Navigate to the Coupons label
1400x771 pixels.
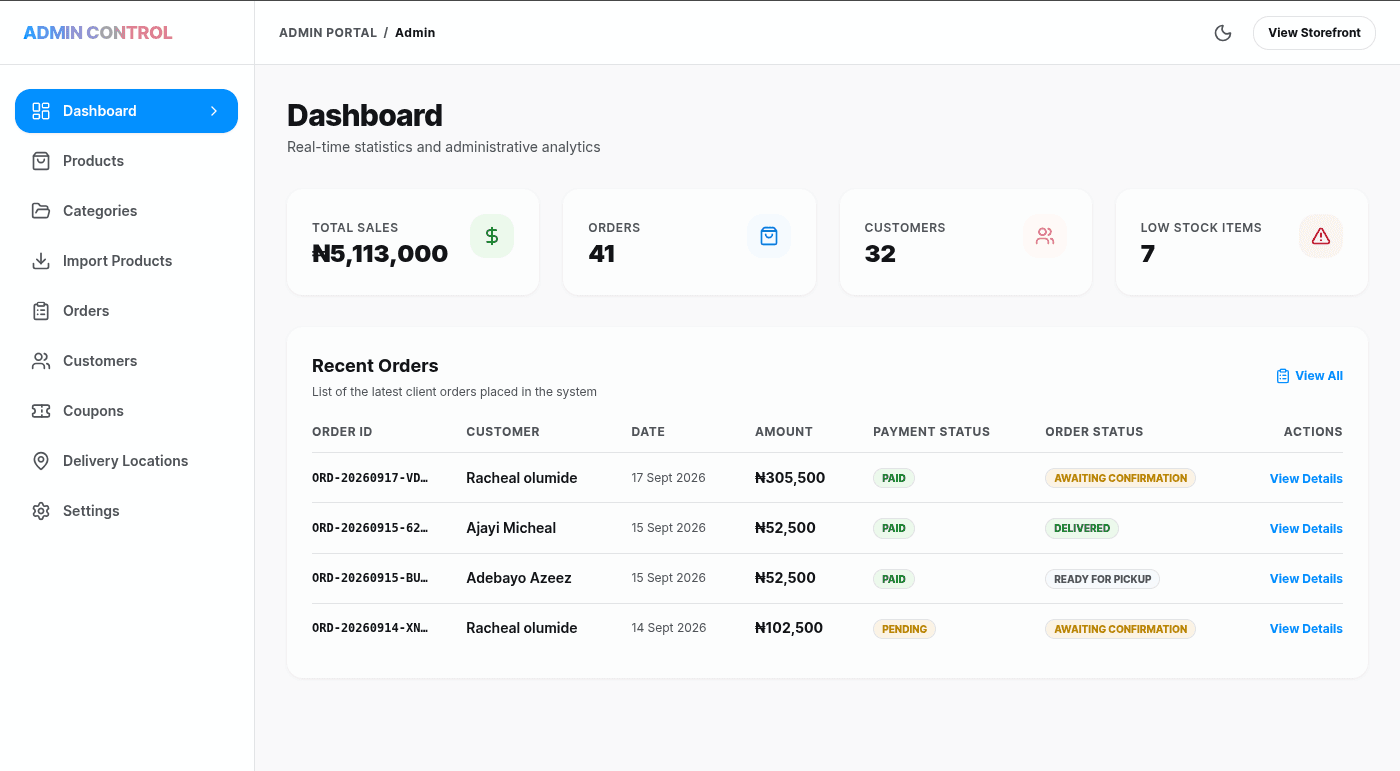pyautogui.click(x=93, y=411)
